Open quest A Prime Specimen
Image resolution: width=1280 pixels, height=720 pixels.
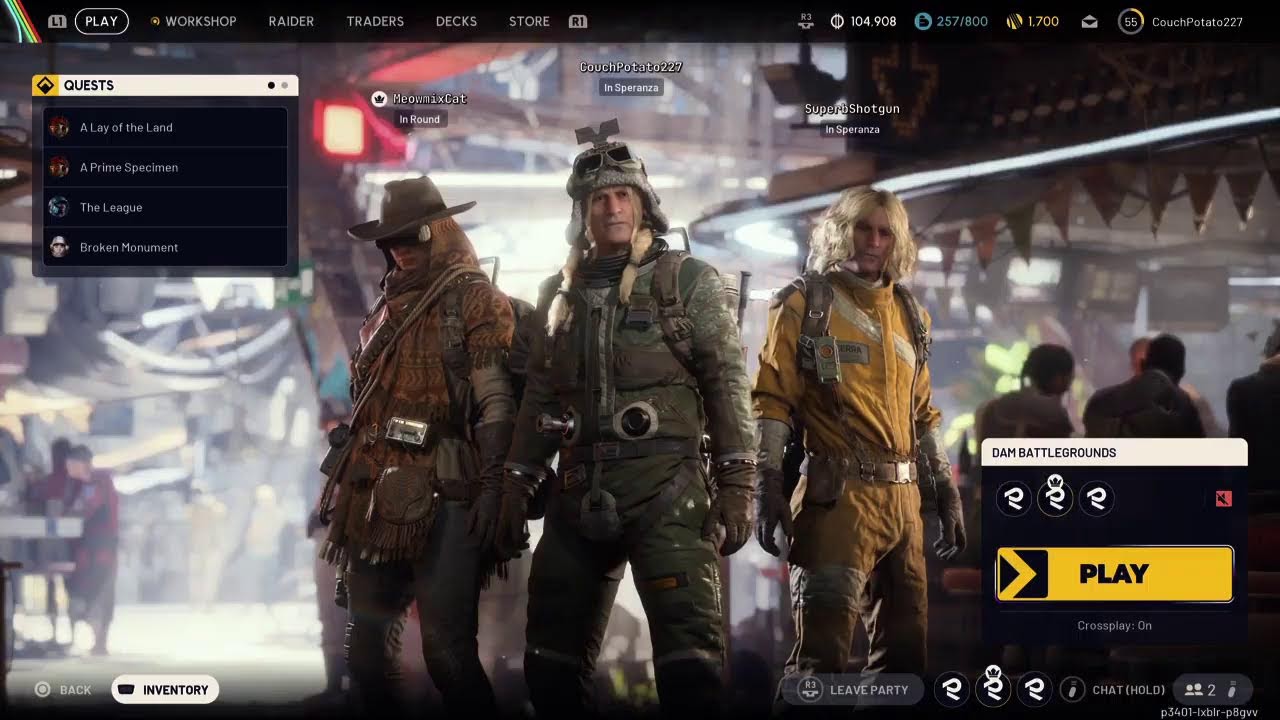tap(166, 167)
